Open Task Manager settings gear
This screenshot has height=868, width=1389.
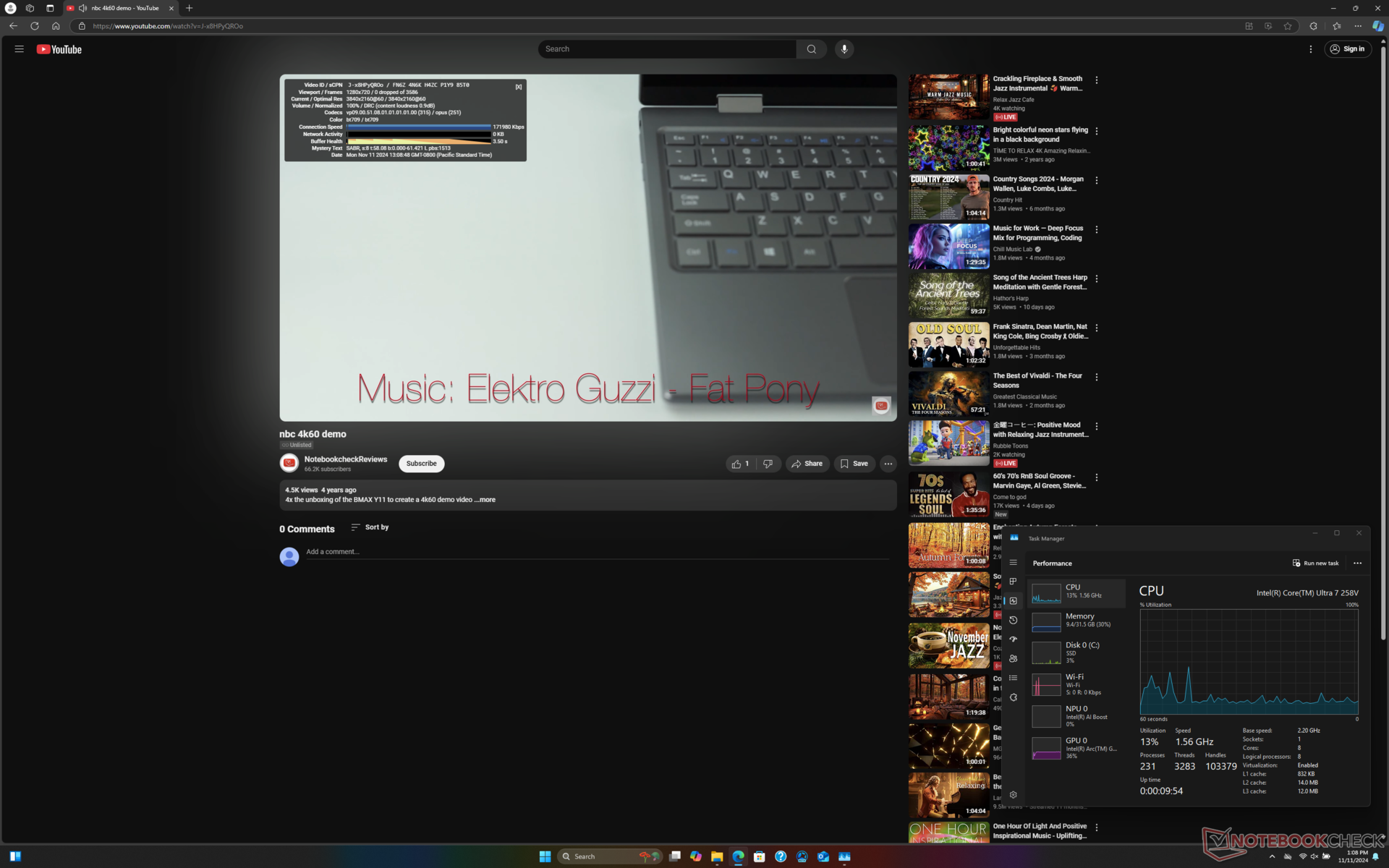pyautogui.click(x=1014, y=794)
